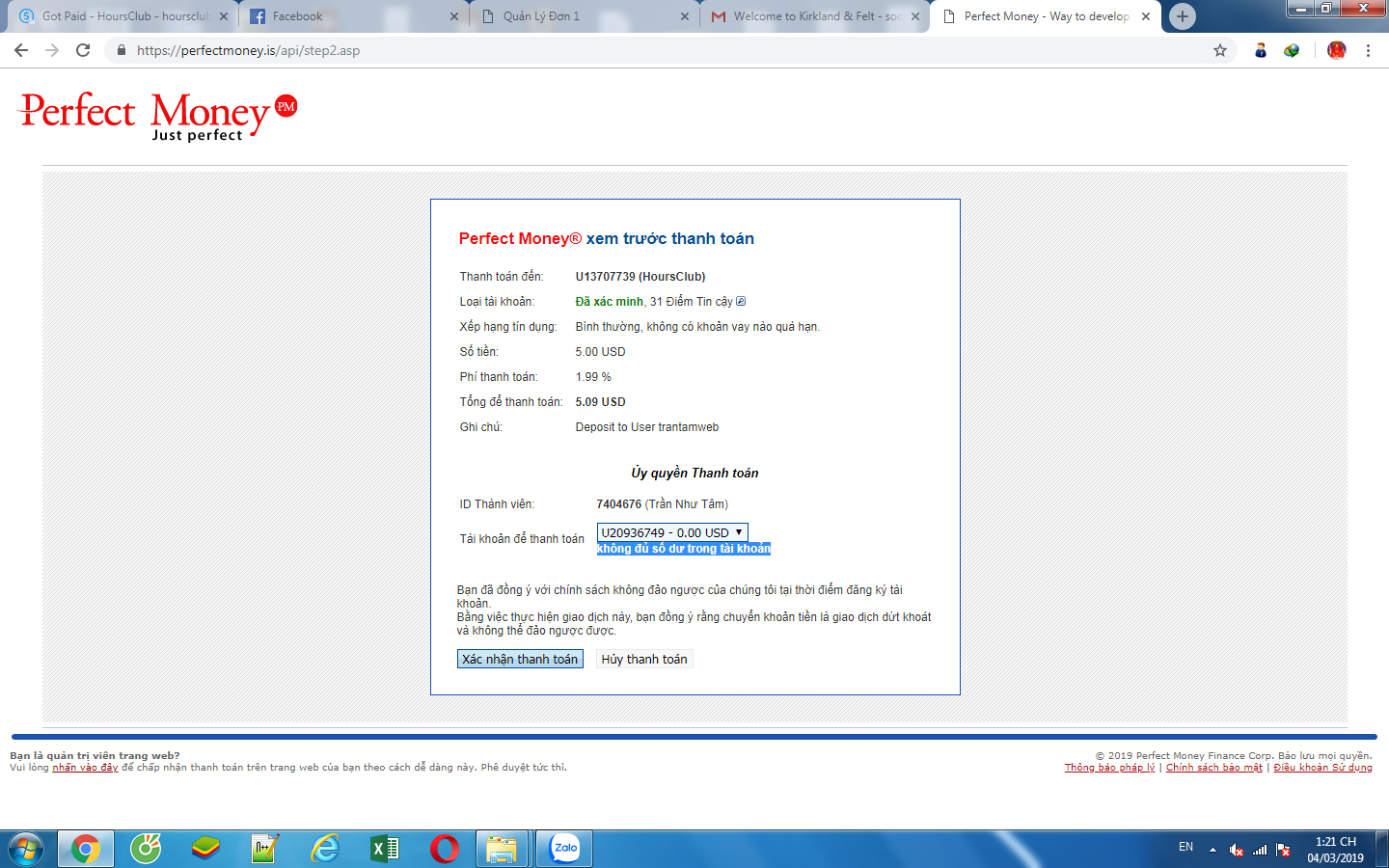The width and height of the screenshot is (1389, 868).
Task: Show hidden system tray icons
Action: [1212, 850]
